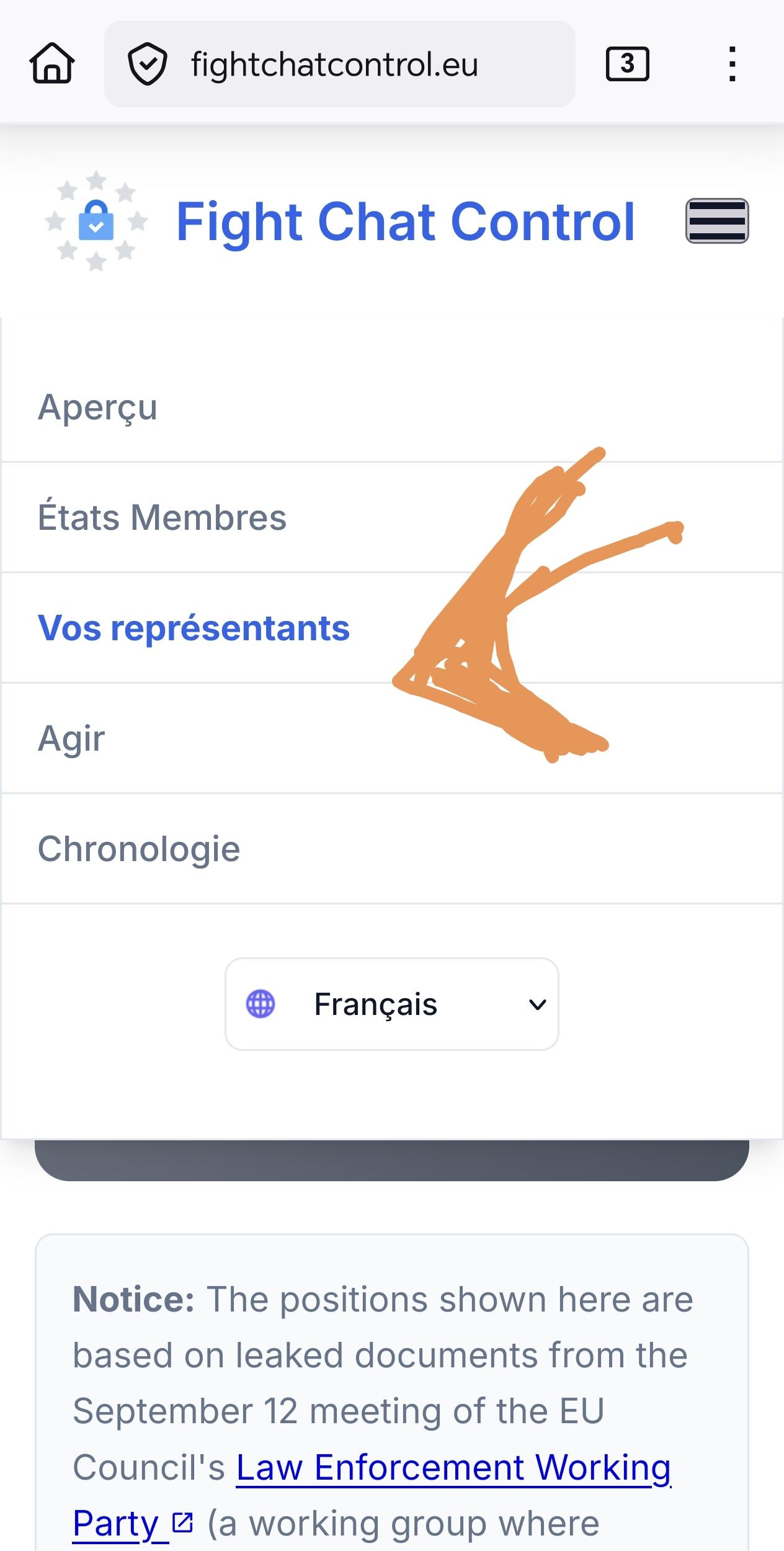Go to the Aperçu menu item
The image size is (784, 1551).
[x=97, y=408]
